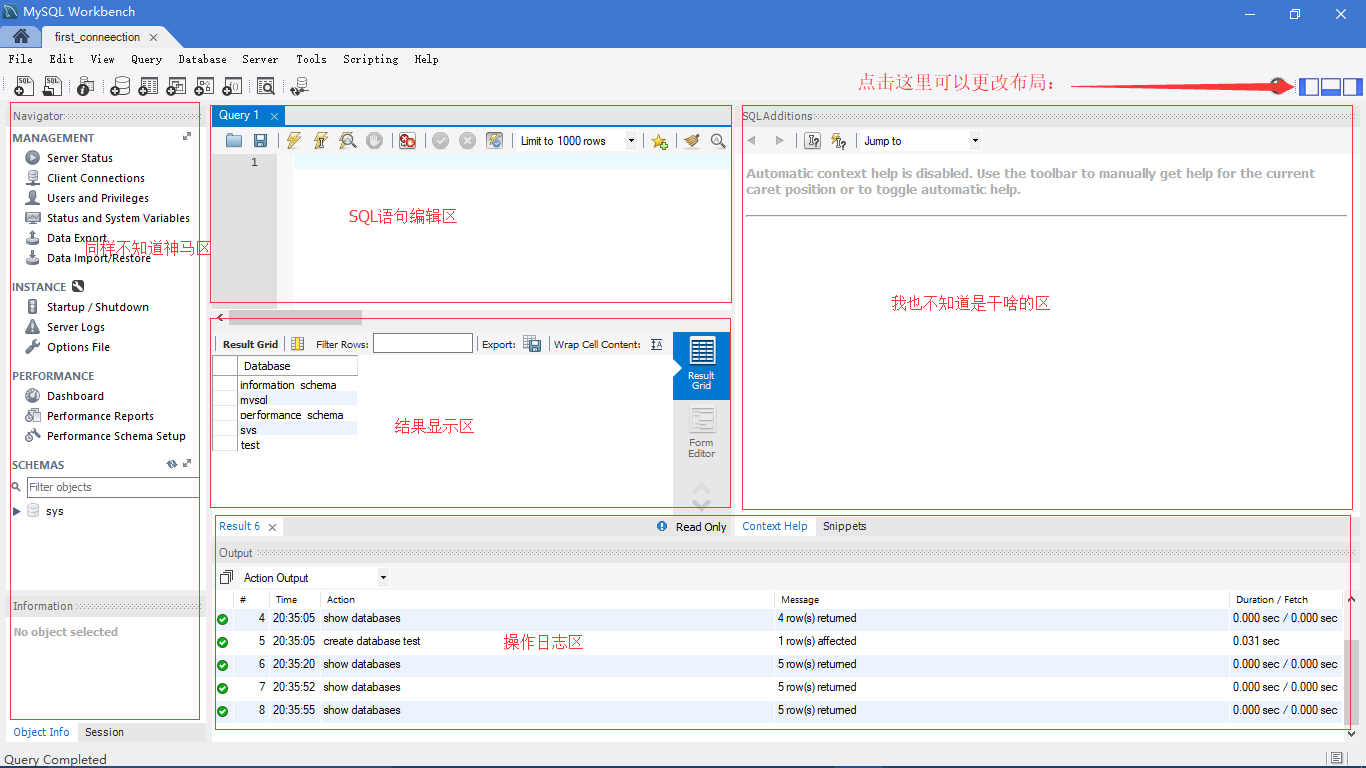The image size is (1366, 768).
Task: Run EXPLAIN on statement with magnifier-lightning icon
Action: 348,141
